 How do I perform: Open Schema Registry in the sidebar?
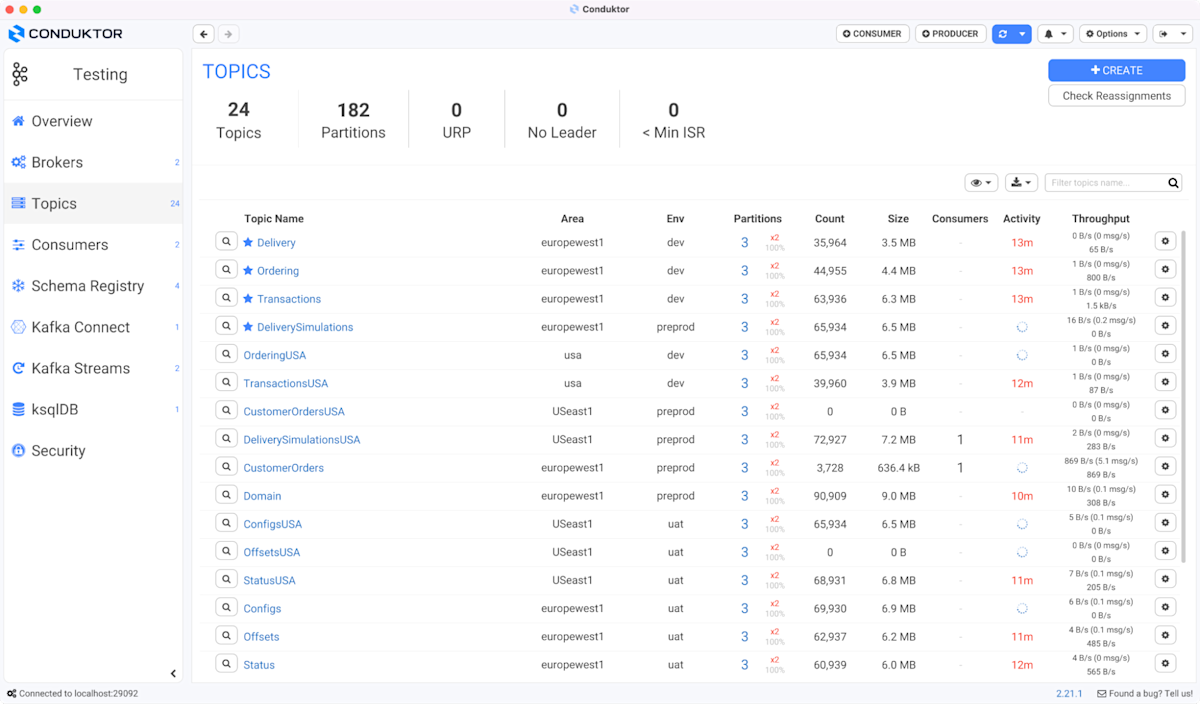(x=93, y=286)
